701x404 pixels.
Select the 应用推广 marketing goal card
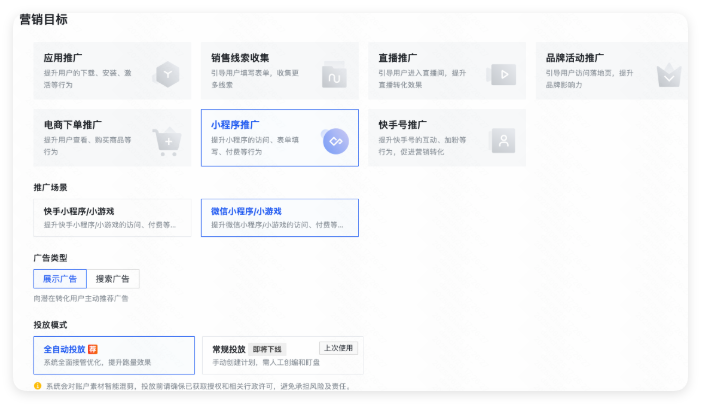(112, 71)
